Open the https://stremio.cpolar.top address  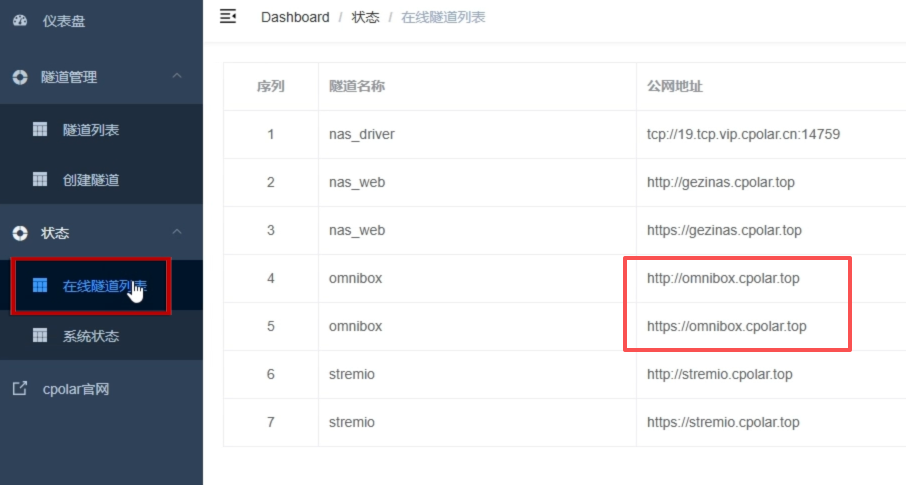click(723, 422)
